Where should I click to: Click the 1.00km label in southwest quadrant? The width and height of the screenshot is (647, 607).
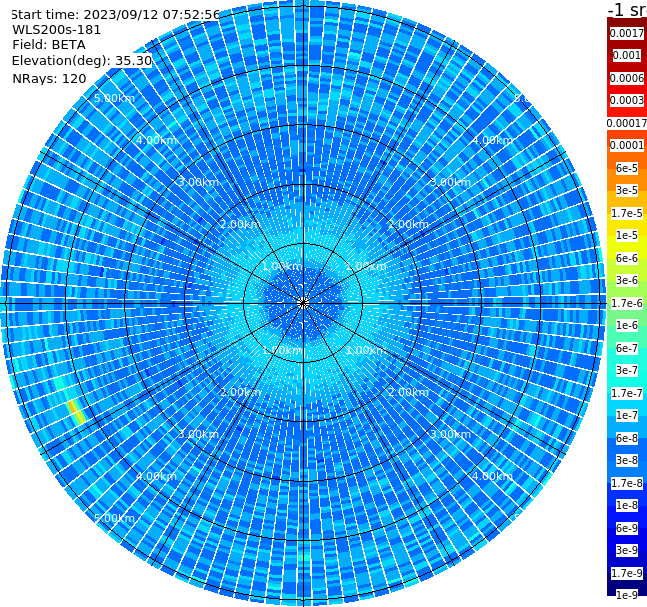click(x=283, y=350)
